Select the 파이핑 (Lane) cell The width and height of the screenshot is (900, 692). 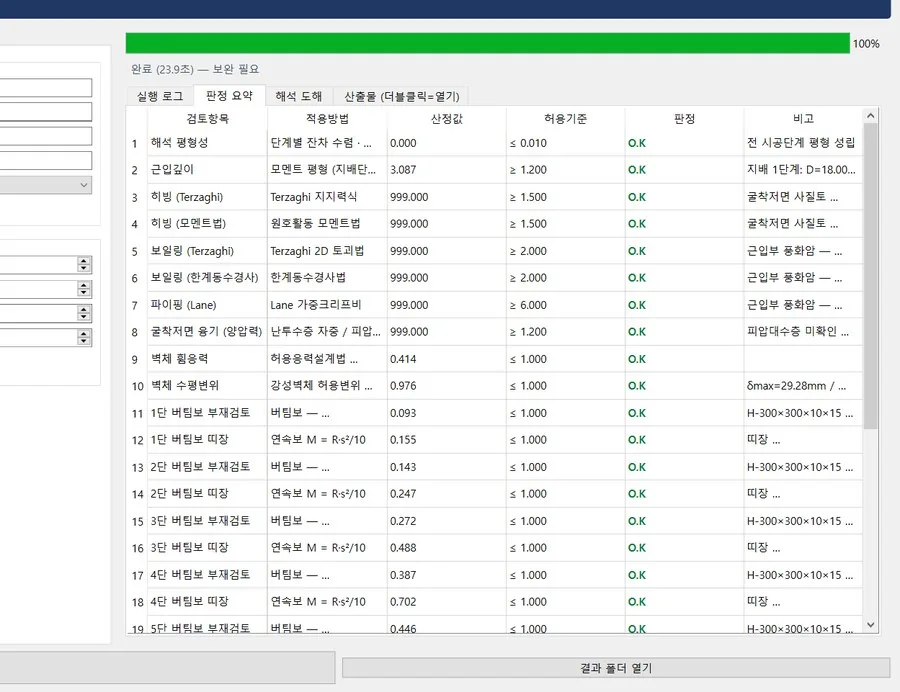pyautogui.click(x=207, y=305)
